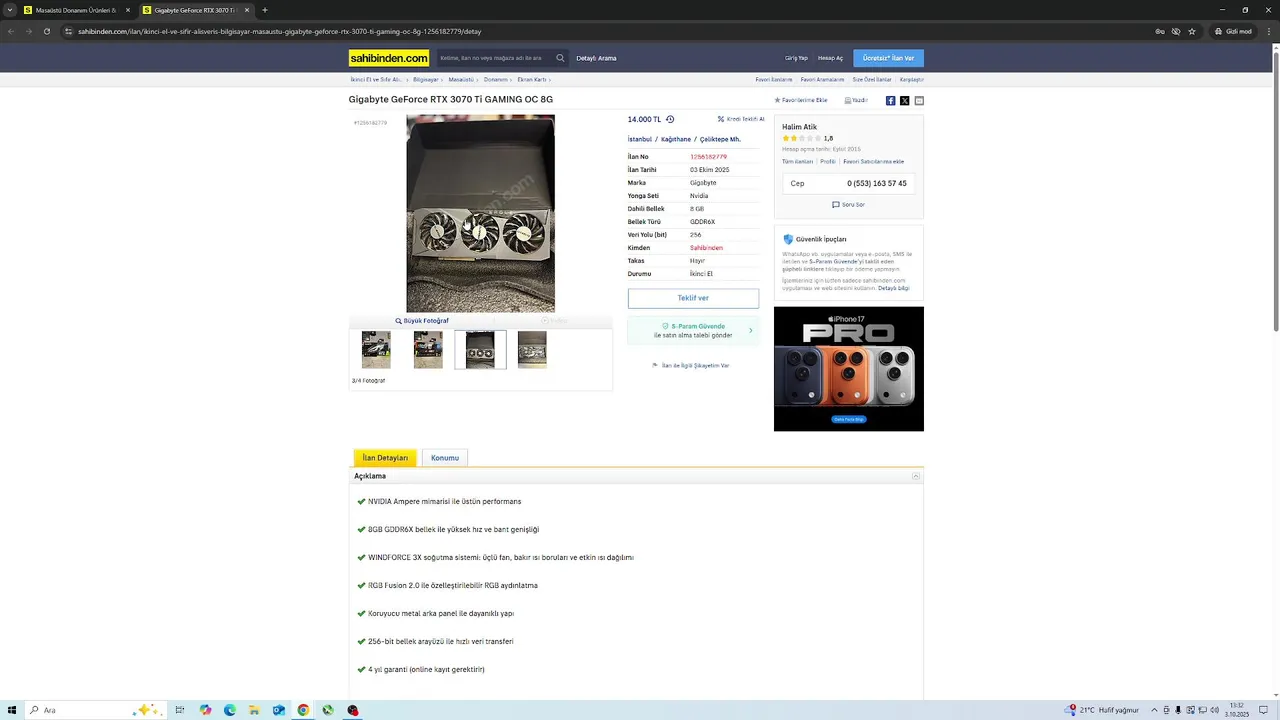Click seller name Halim Atik

tap(799, 127)
